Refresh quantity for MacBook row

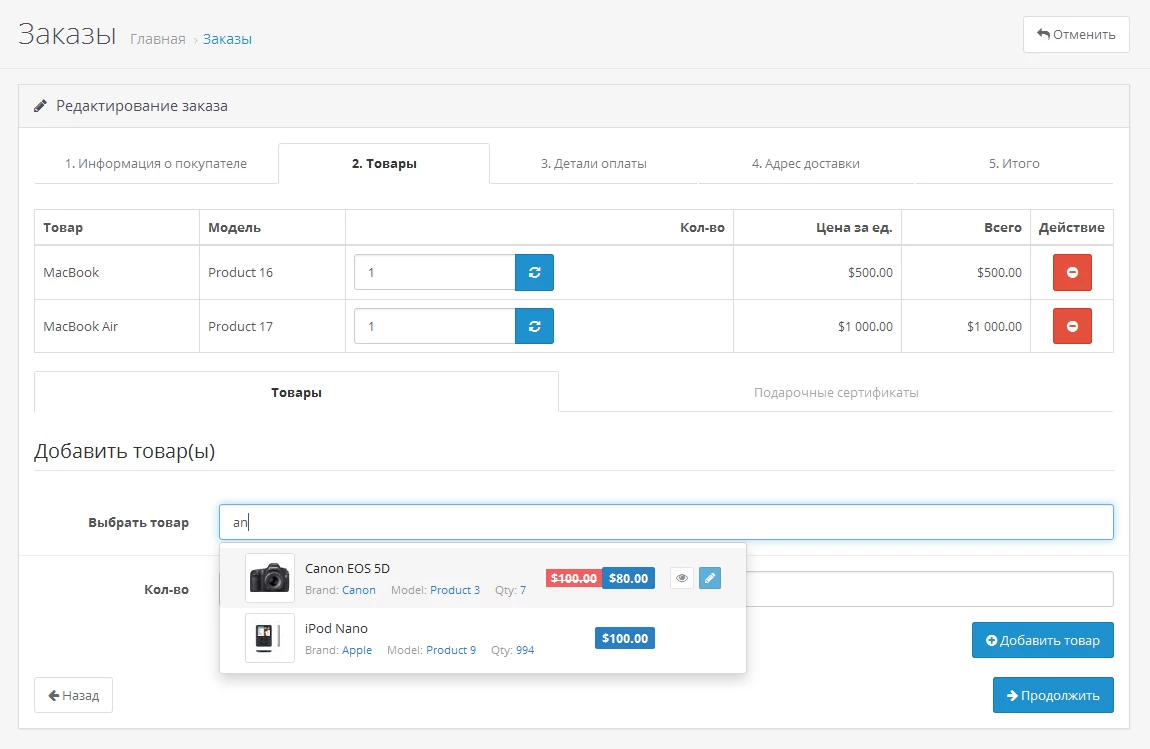[x=534, y=272]
